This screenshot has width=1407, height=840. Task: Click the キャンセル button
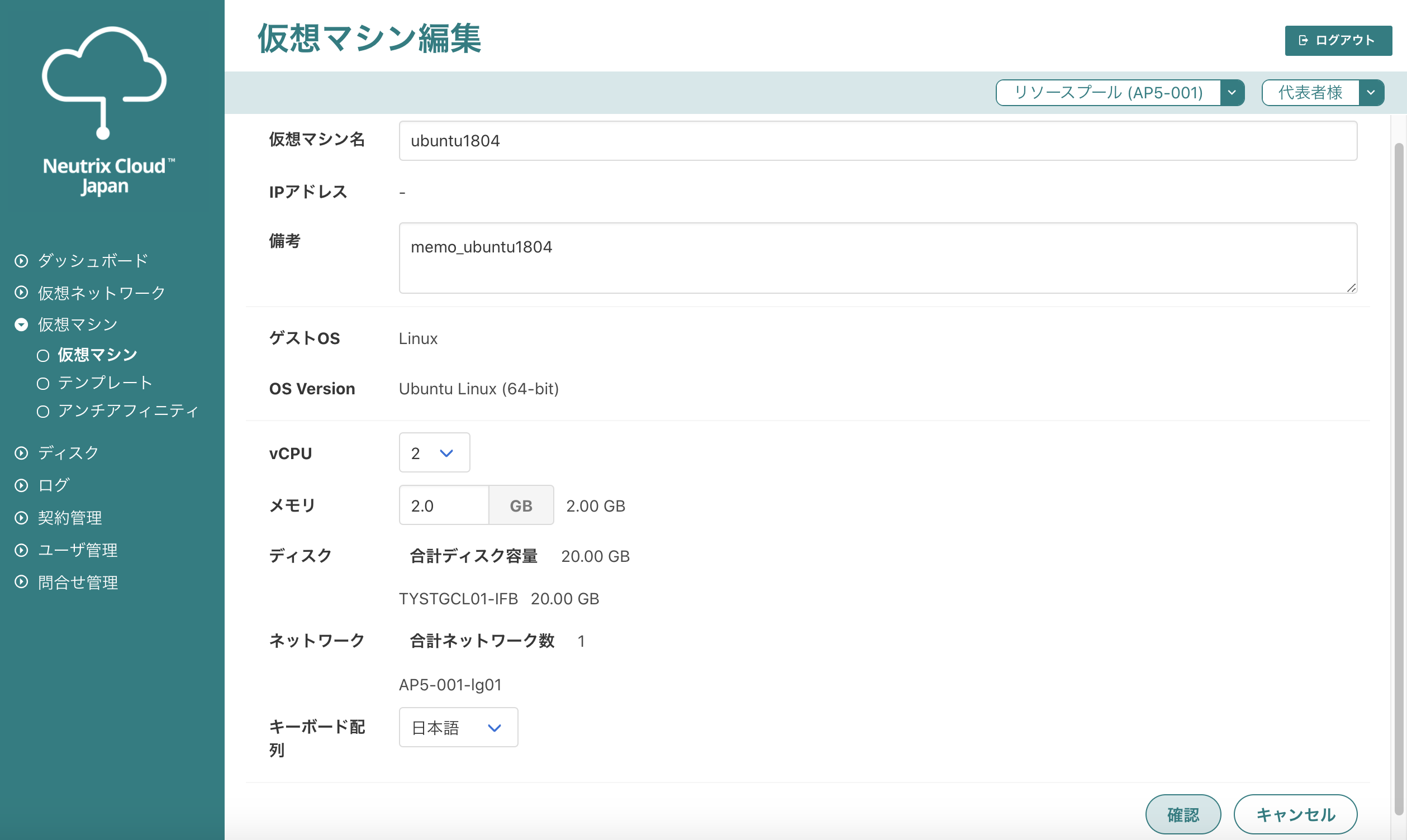point(1295,814)
